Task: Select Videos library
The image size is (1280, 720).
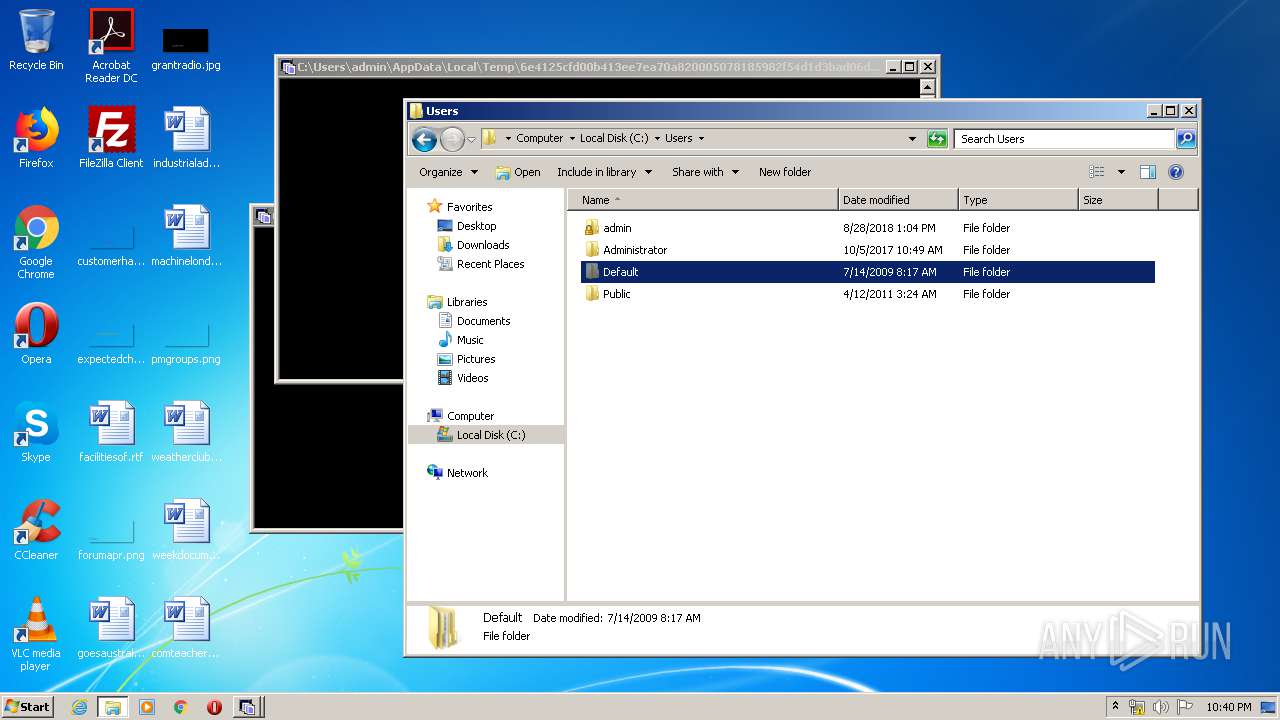Action: pyautogui.click(x=472, y=378)
